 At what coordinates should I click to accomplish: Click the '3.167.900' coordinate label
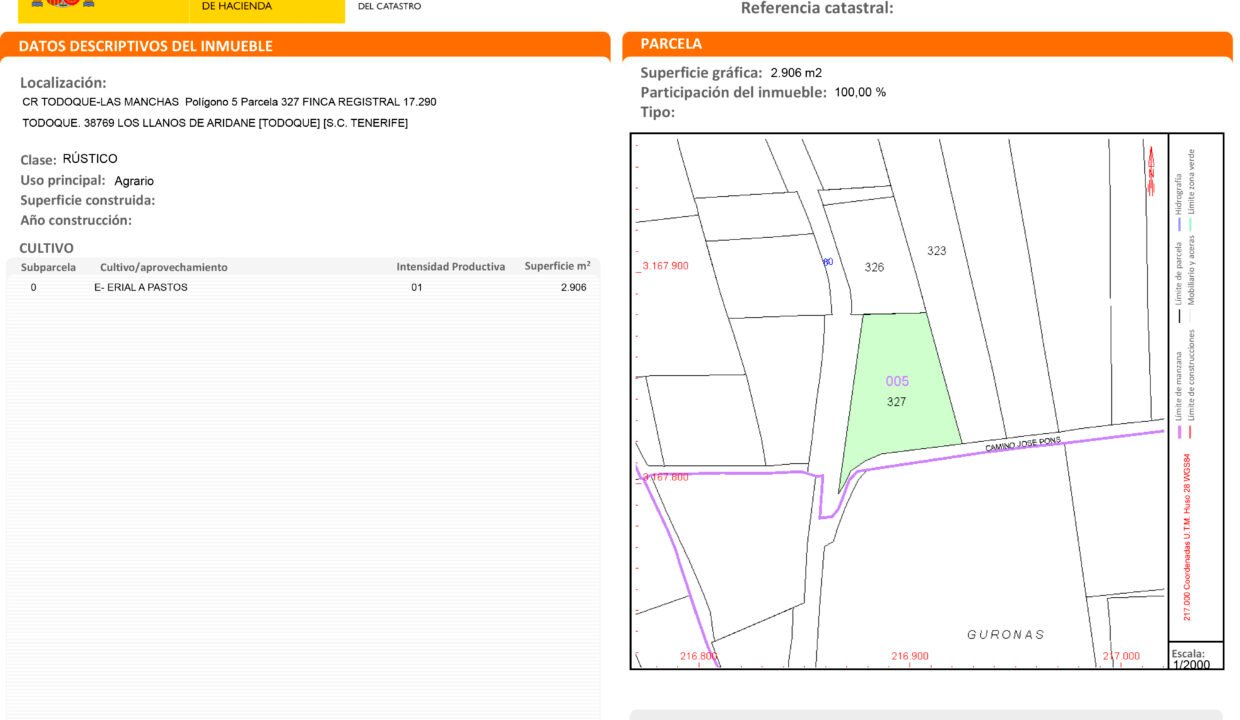[665, 265]
